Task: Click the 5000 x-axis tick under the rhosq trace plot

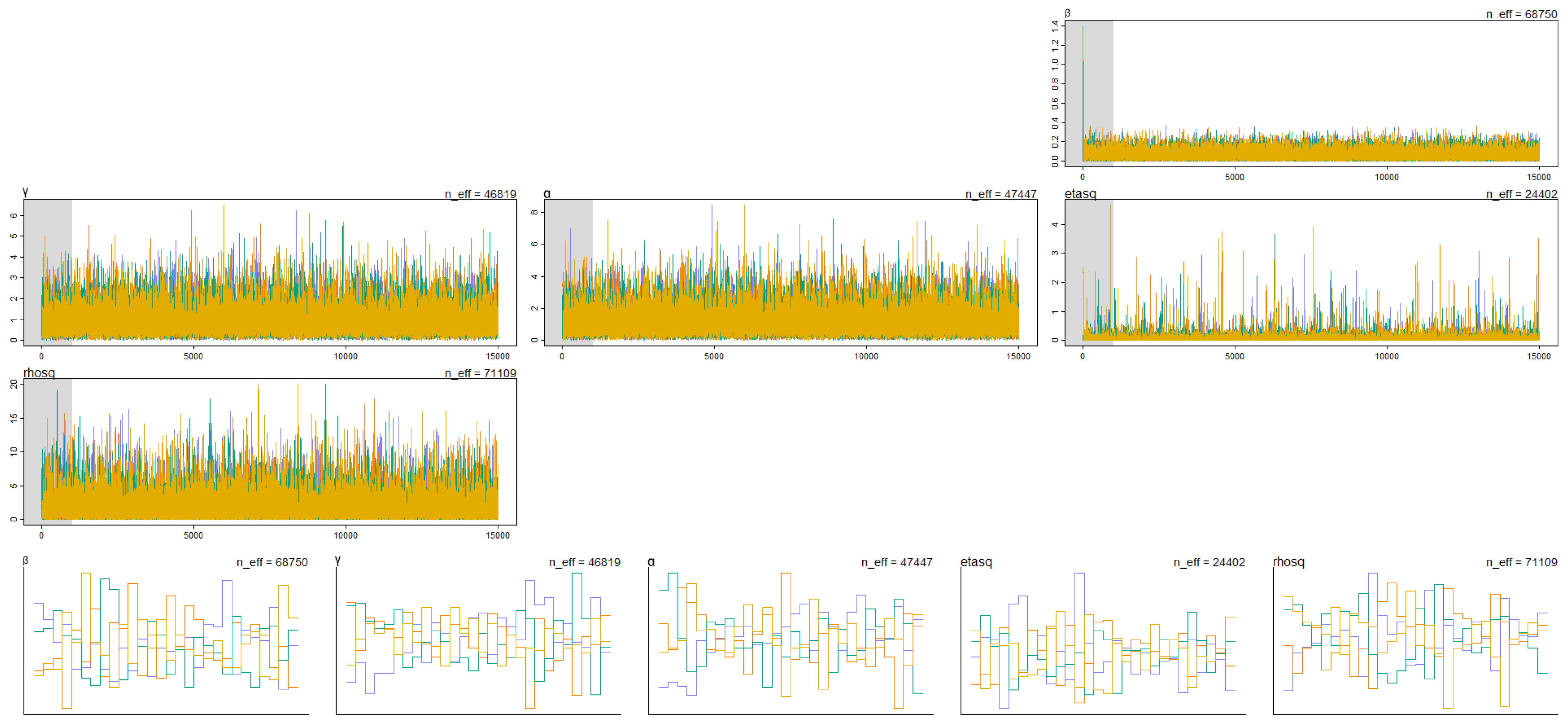Action: point(193,535)
